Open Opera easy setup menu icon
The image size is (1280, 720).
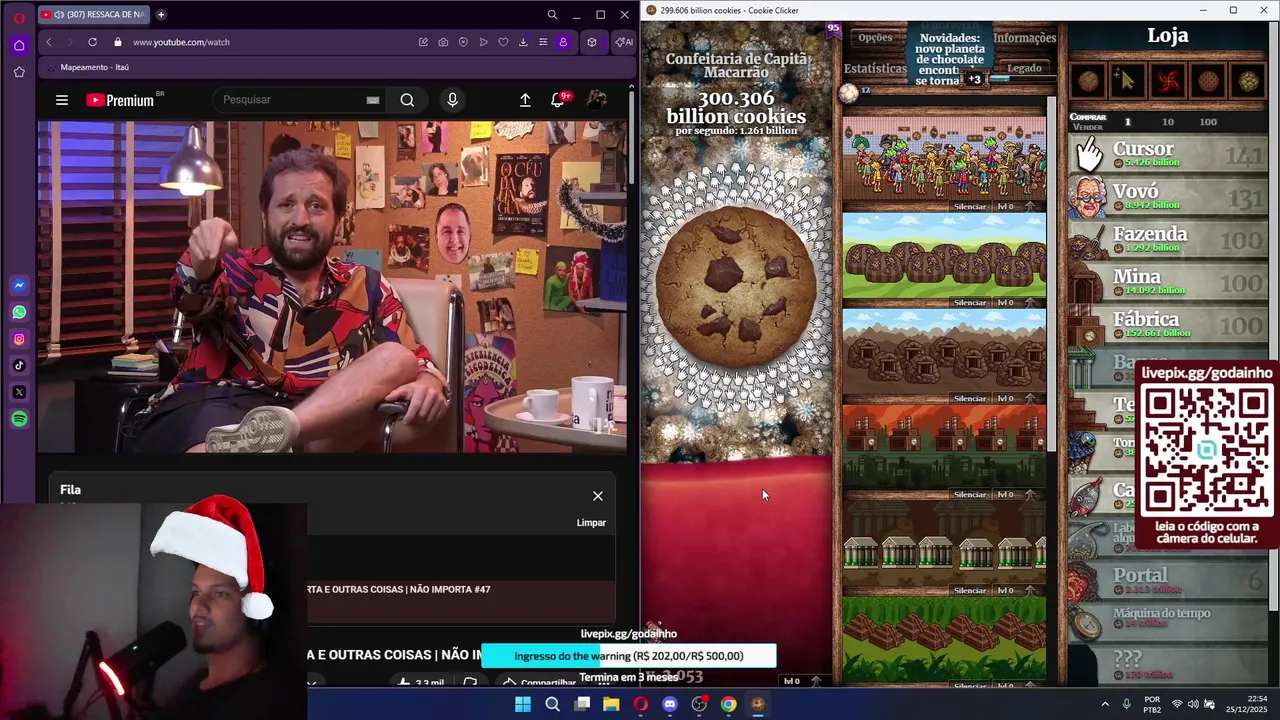543,42
